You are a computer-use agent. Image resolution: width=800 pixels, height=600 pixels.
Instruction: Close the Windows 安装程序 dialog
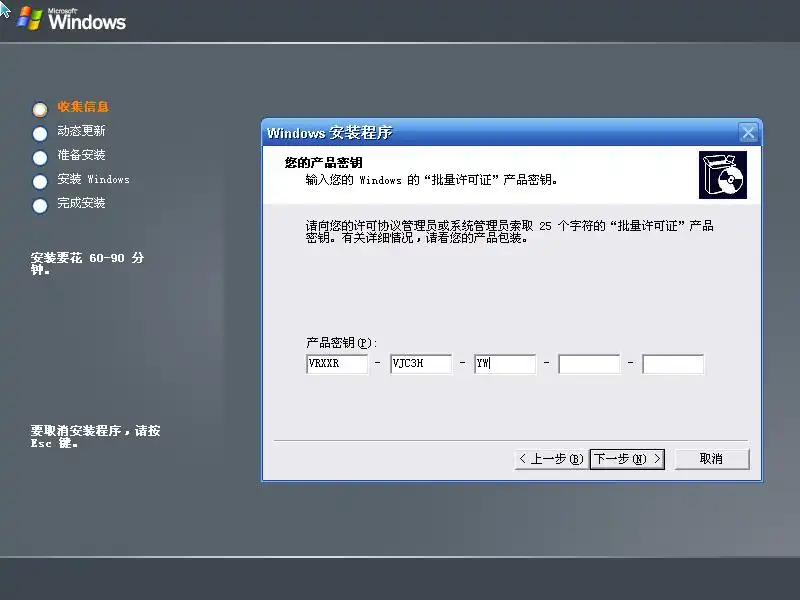pyautogui.click(x=748, y=133)
